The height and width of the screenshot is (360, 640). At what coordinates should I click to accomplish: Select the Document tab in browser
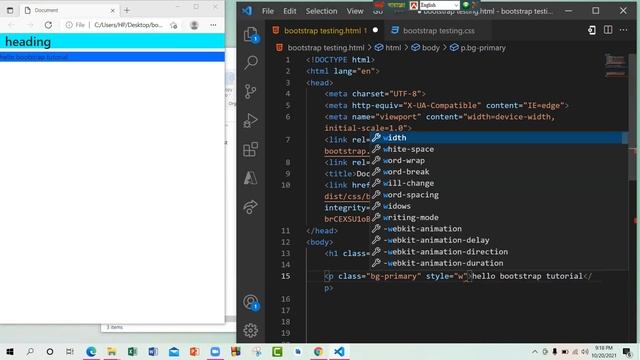69,10
